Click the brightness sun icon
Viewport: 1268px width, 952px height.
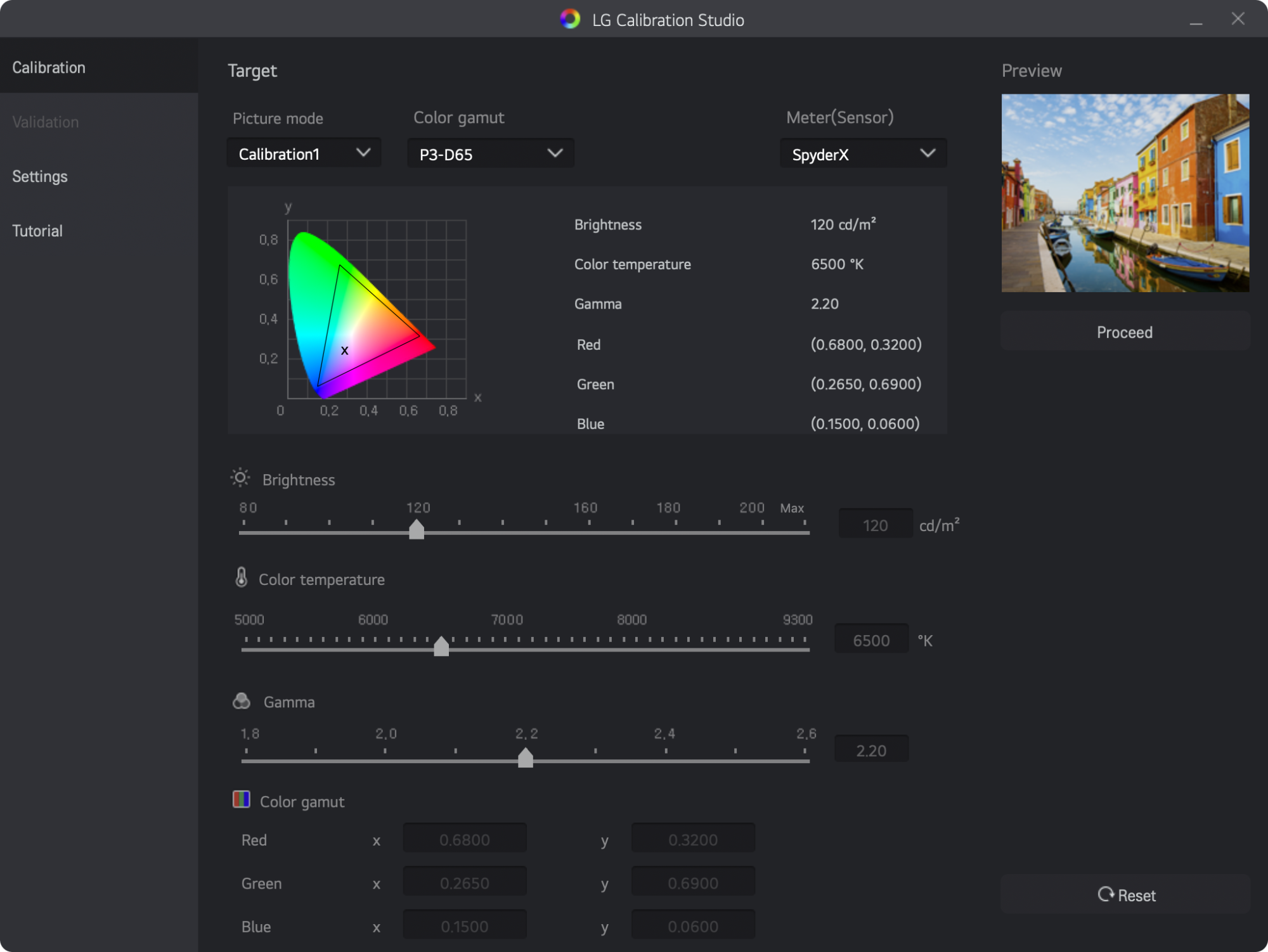tap(240, 478)
